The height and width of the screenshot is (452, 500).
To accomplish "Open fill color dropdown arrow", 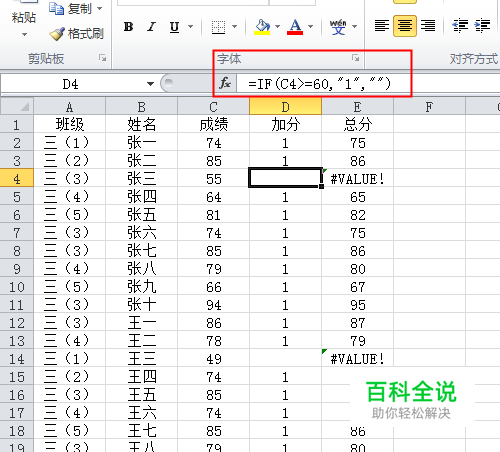I will pyautogui.click(x=277, y=26).
